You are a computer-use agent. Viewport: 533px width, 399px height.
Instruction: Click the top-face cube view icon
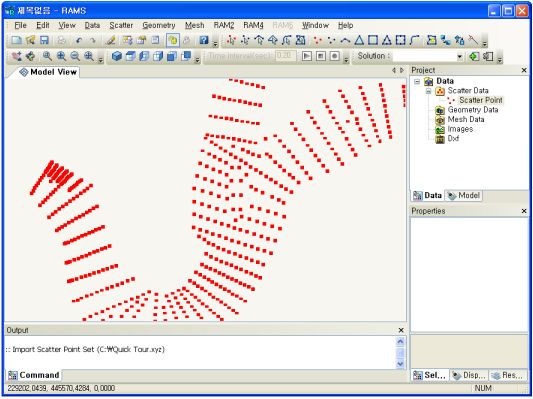click(x=130, y=56)
